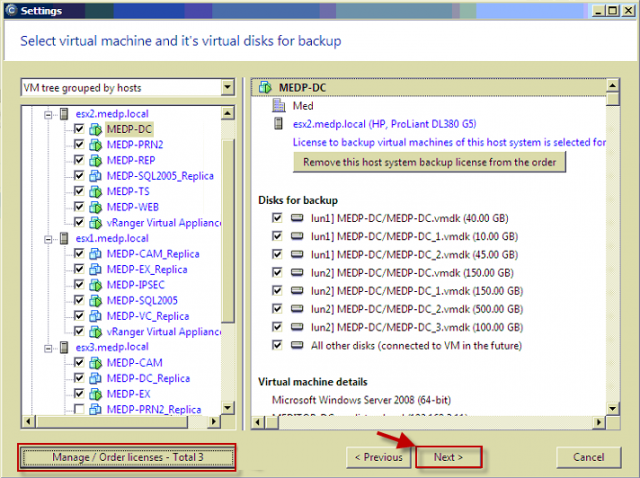Click details pane scroll down arrow
640x478 pixels.
pos(613,408)
